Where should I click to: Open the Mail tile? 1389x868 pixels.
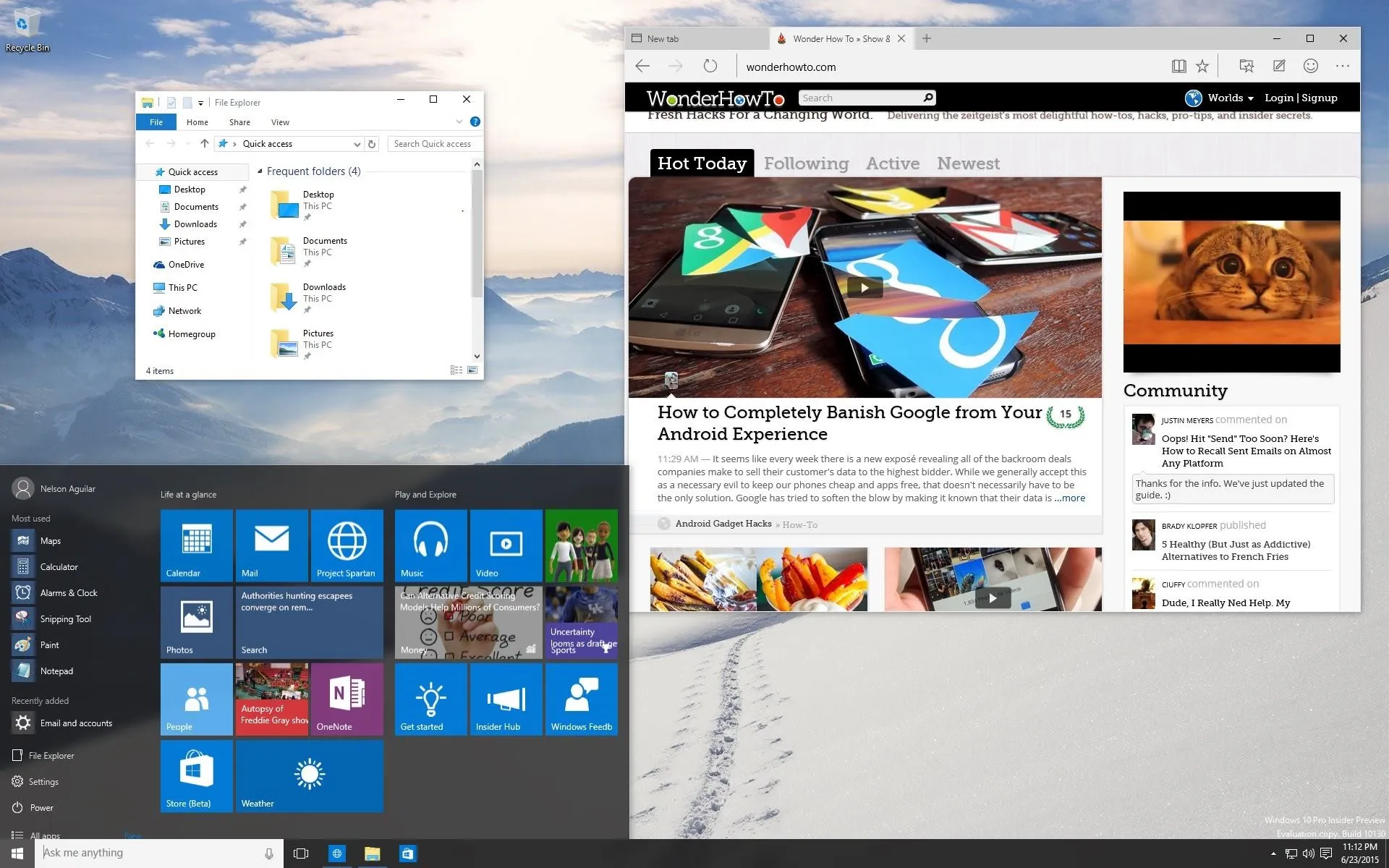click(x=271, y=545)
